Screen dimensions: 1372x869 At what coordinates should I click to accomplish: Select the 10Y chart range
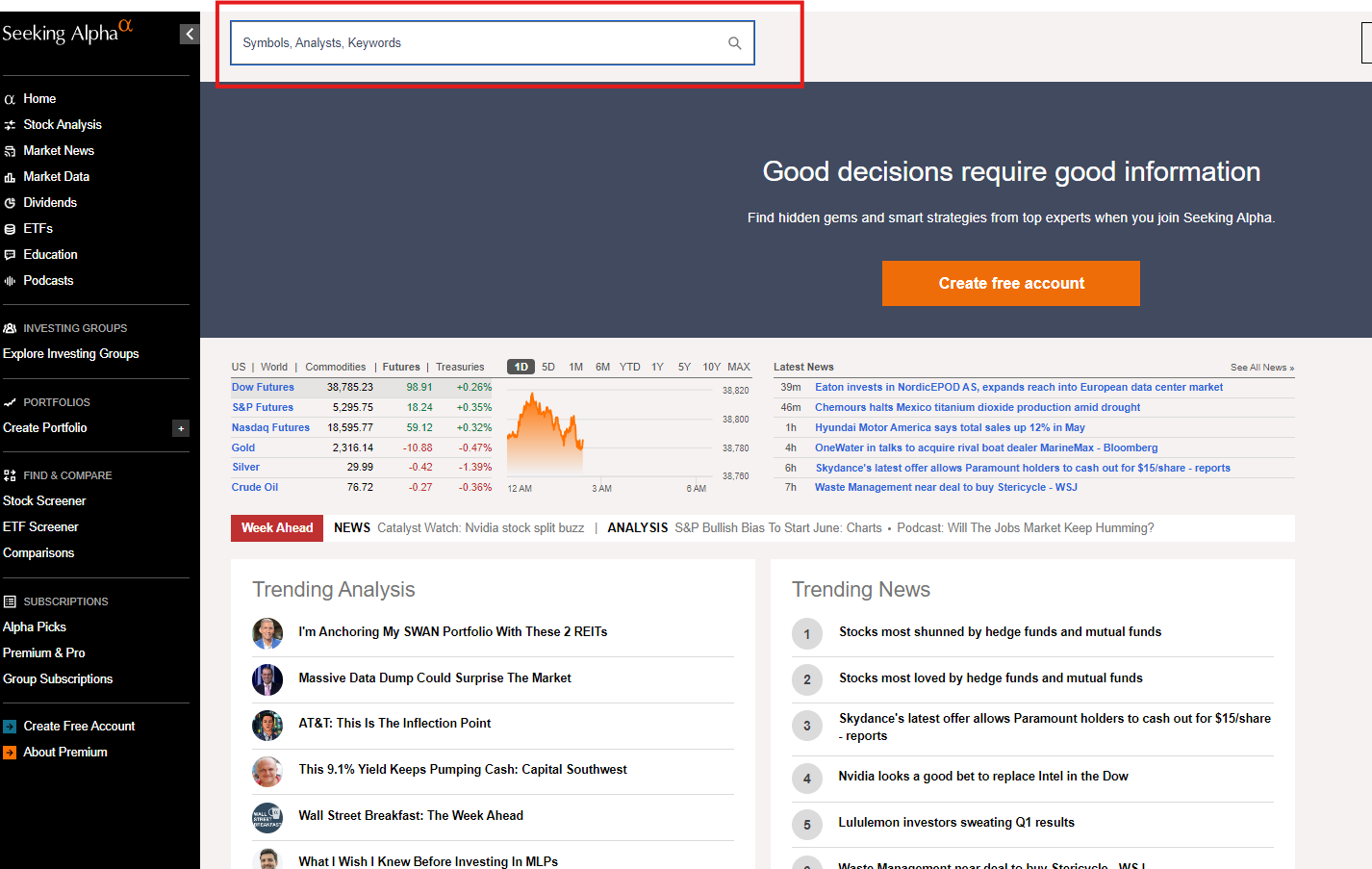point(712,367)
